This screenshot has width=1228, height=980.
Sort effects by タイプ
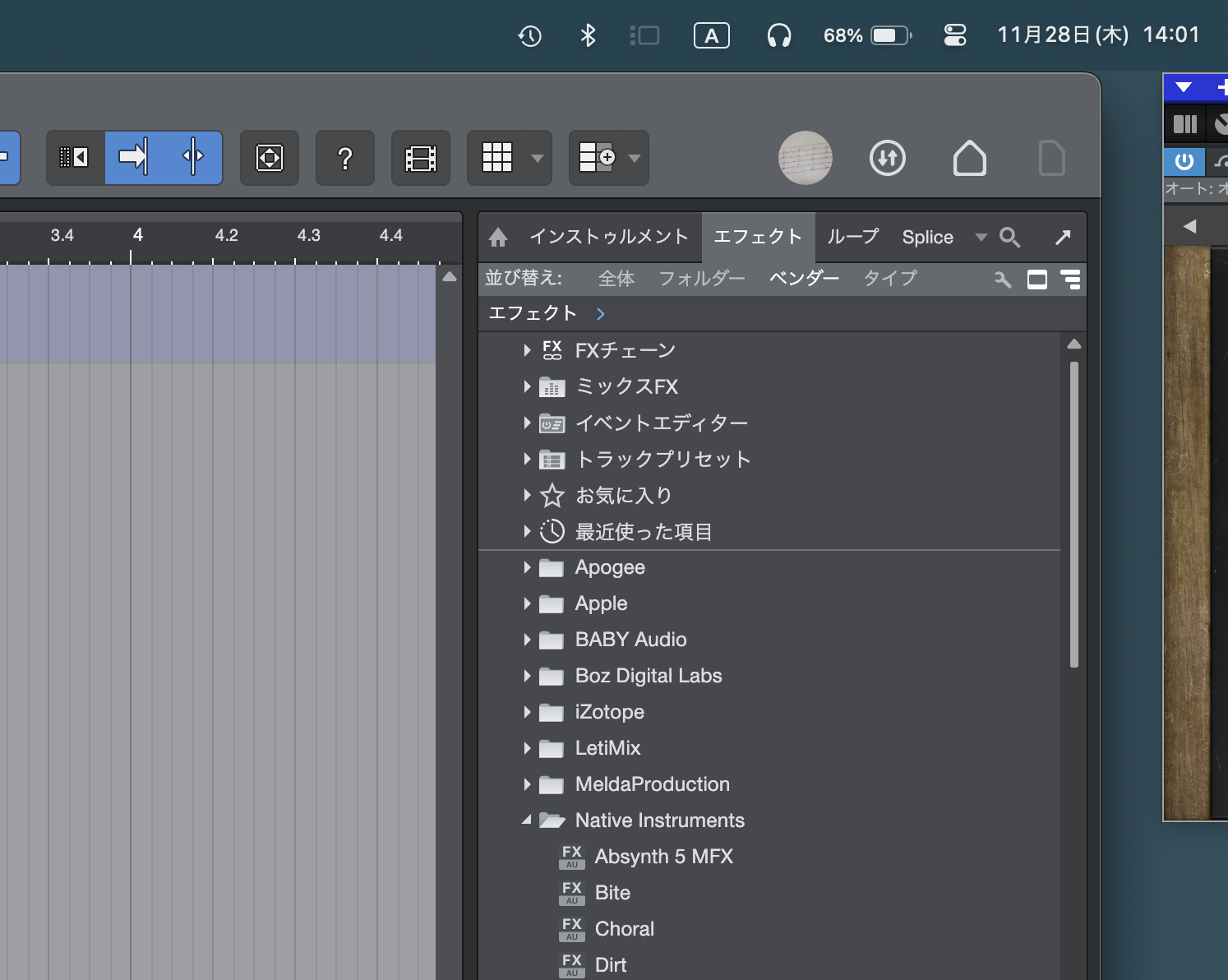click(x=889, y=279)
